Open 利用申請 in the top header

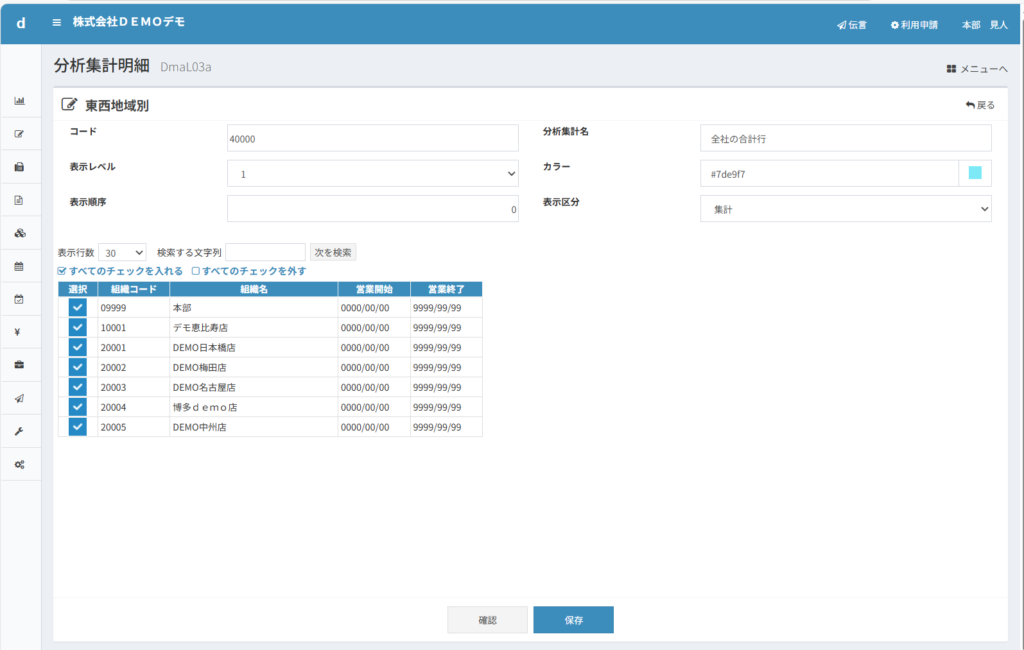[x=914, y=24]
